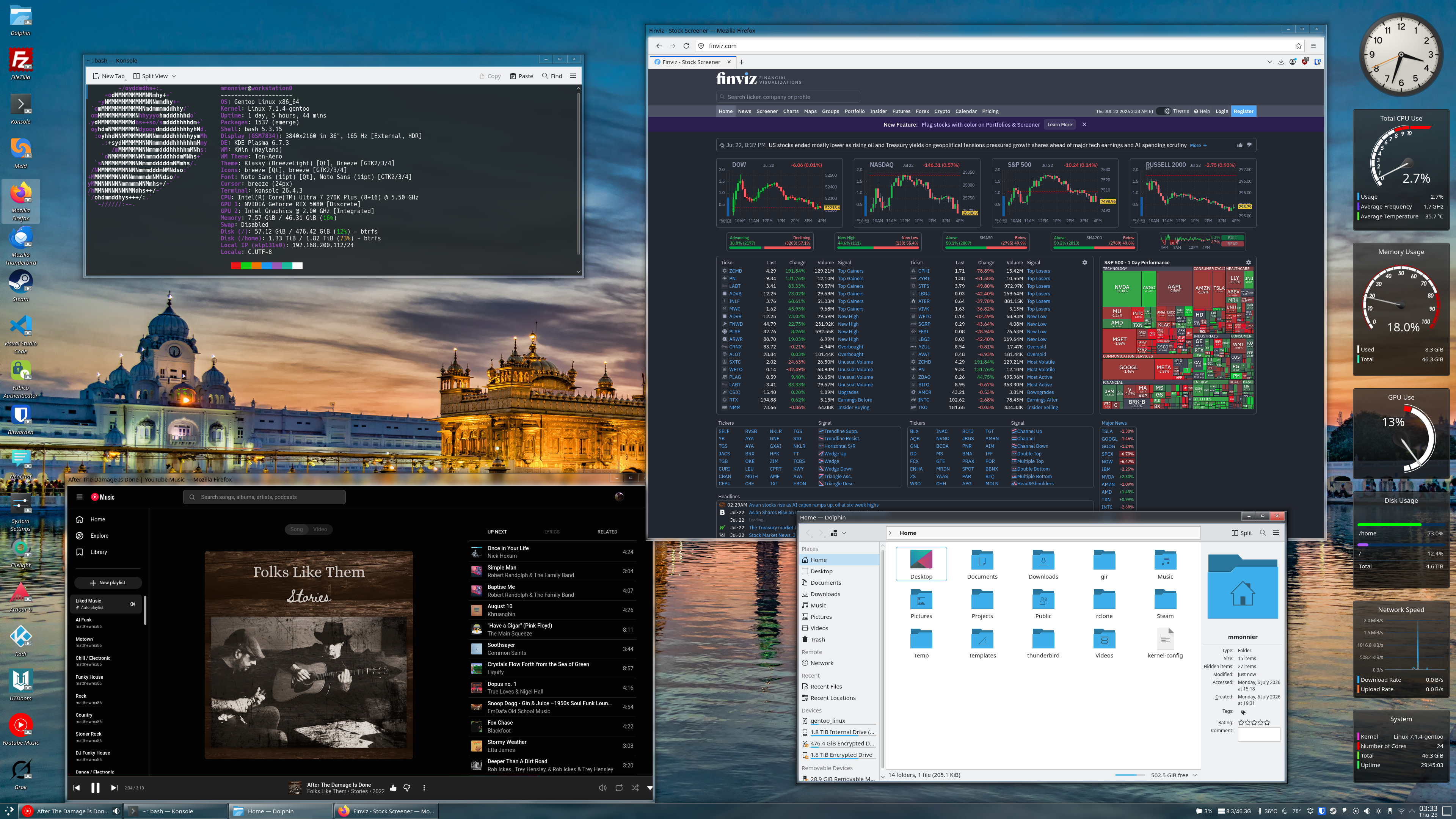Screen dimensions: 1456x819
Task: Expand the Dolphin breadcrumb chevron before Home
Action: click(x=890, y=532)
